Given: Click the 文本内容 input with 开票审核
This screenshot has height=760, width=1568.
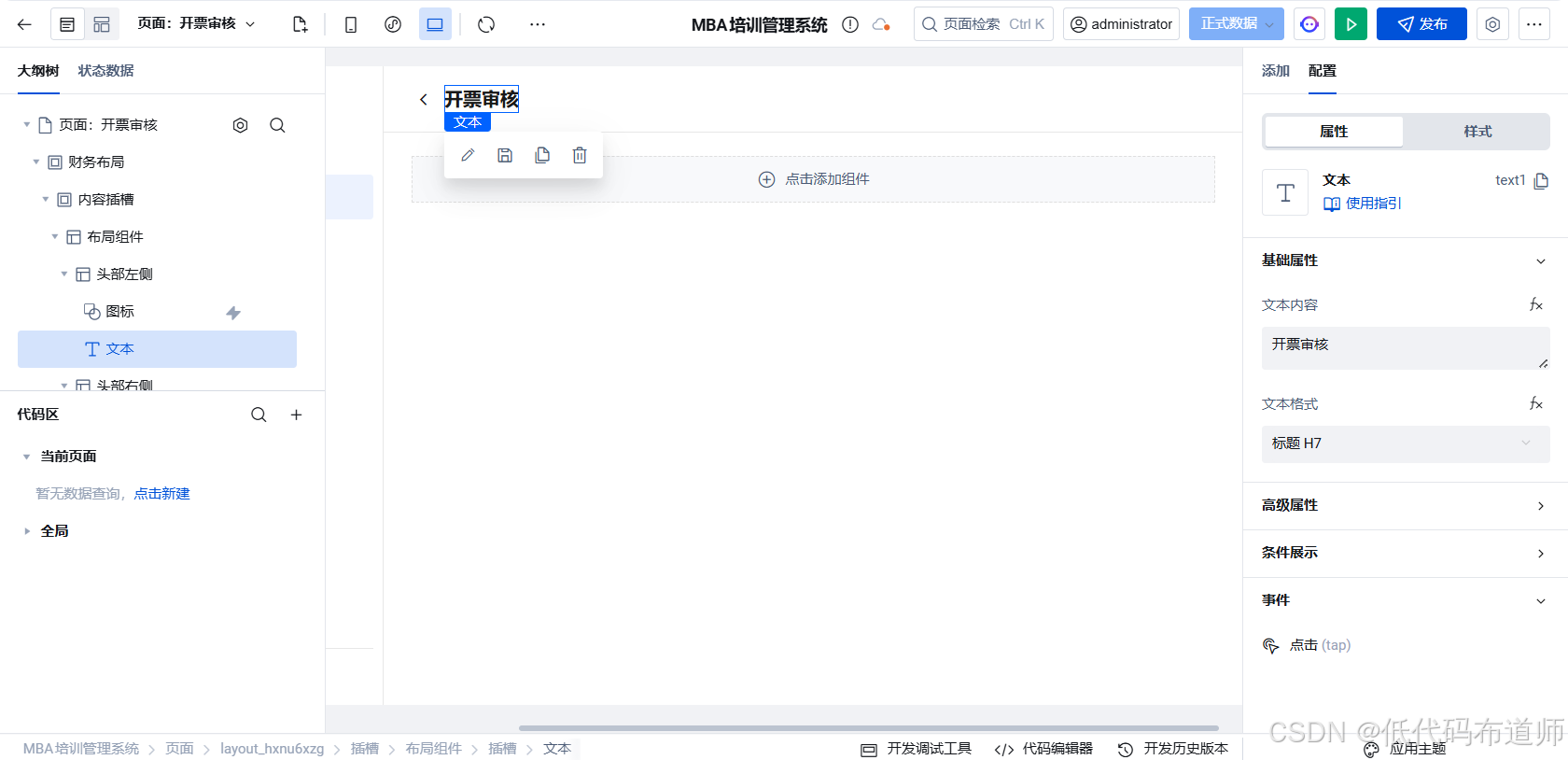Looking at the screenshot, I should click(1406, 348).
